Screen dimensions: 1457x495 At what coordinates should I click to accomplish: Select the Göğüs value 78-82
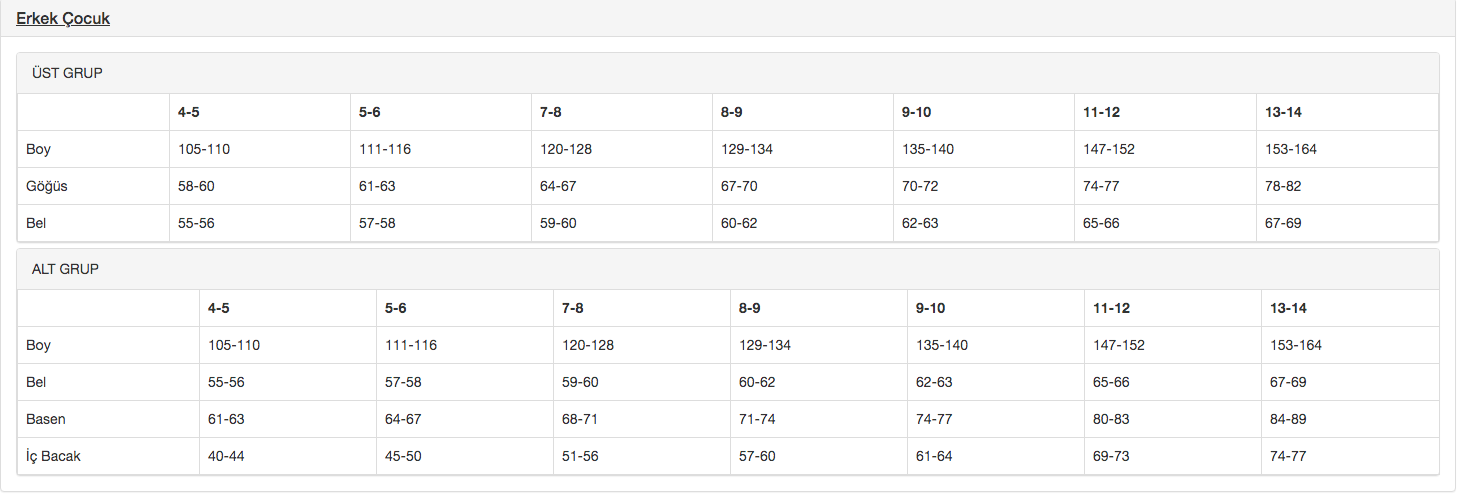click(1283, 186)
